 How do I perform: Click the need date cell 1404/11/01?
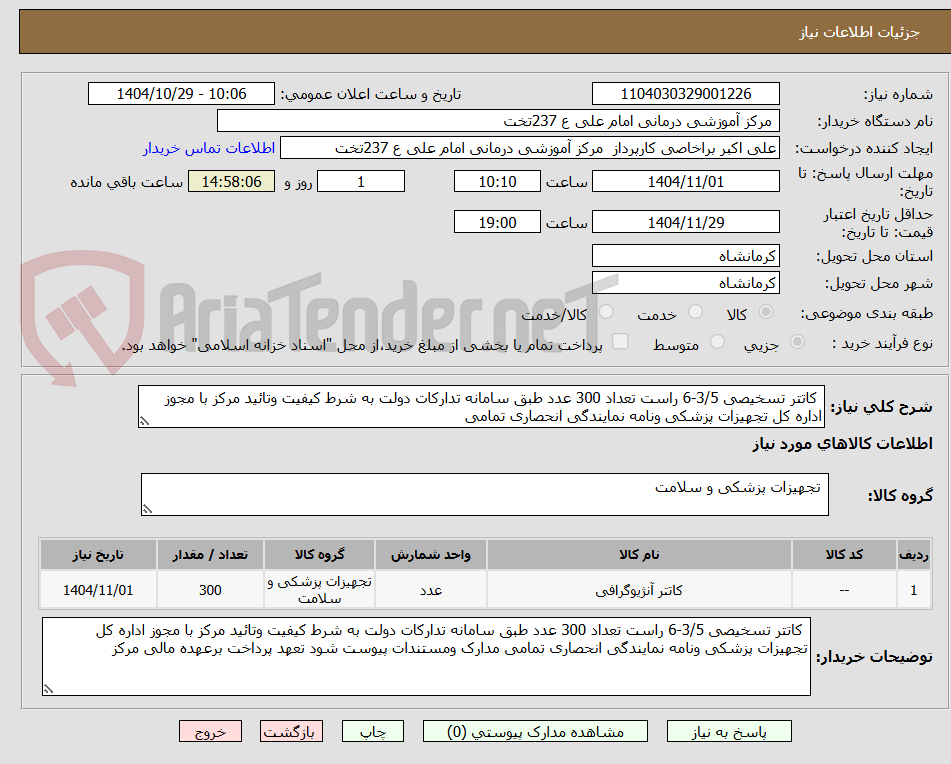(98, 590)
